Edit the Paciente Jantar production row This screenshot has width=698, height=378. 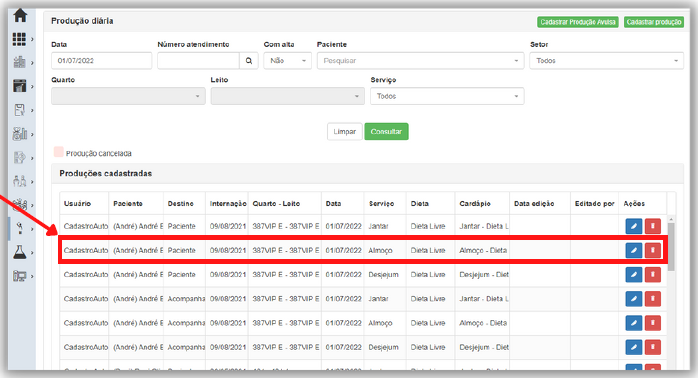633,226
